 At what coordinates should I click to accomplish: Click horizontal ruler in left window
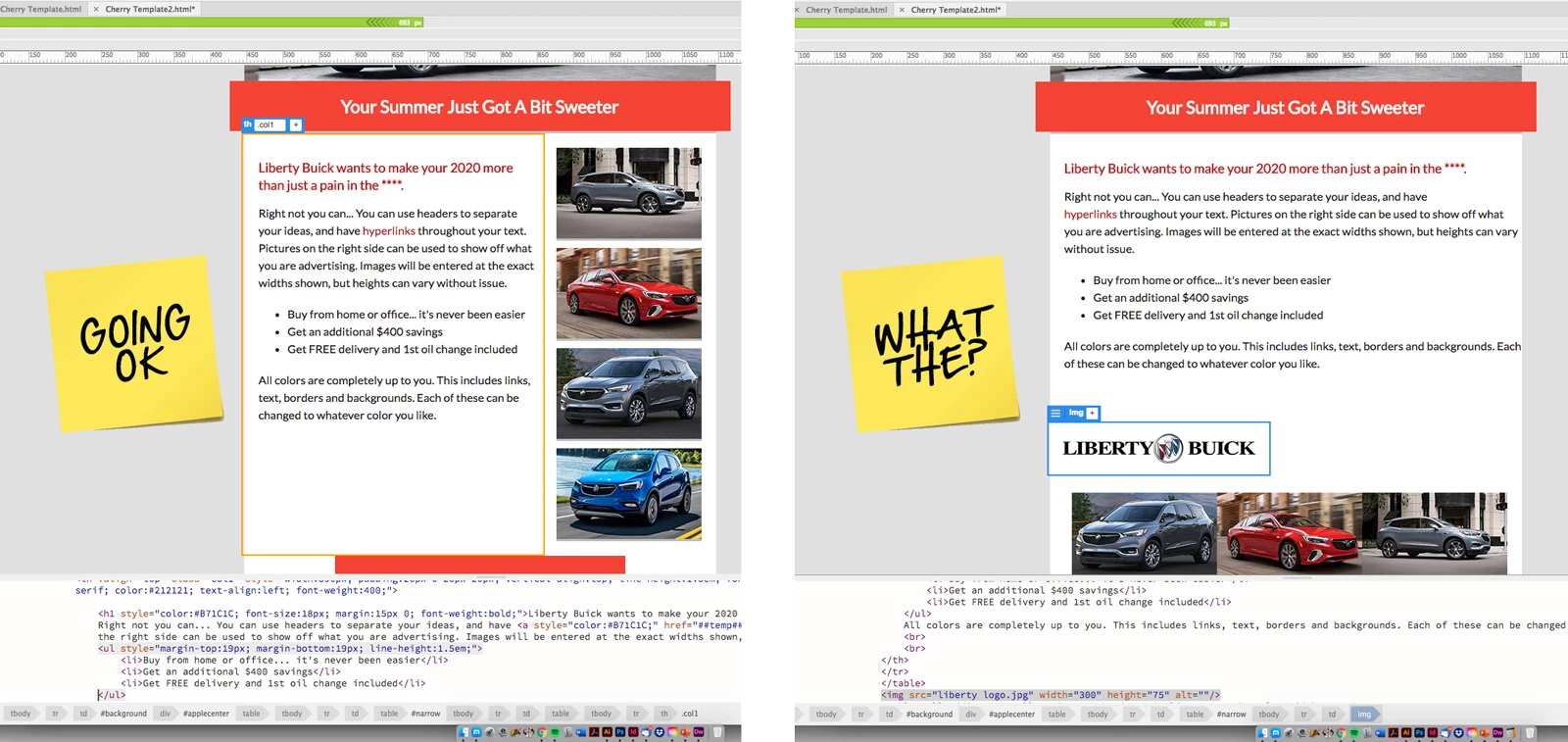370,56
